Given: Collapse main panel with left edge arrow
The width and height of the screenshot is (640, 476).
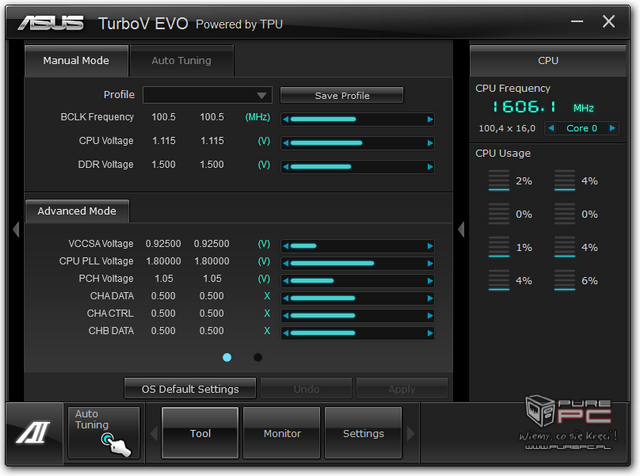Looking at the screenshot, I should (16, 229).
